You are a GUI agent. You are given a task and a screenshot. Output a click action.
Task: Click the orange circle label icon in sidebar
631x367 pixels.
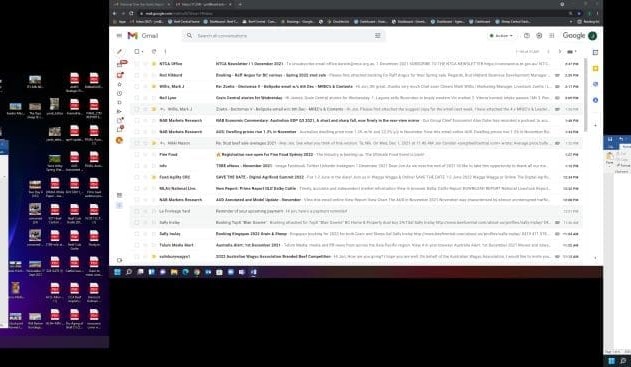click(x=119, y=140)
